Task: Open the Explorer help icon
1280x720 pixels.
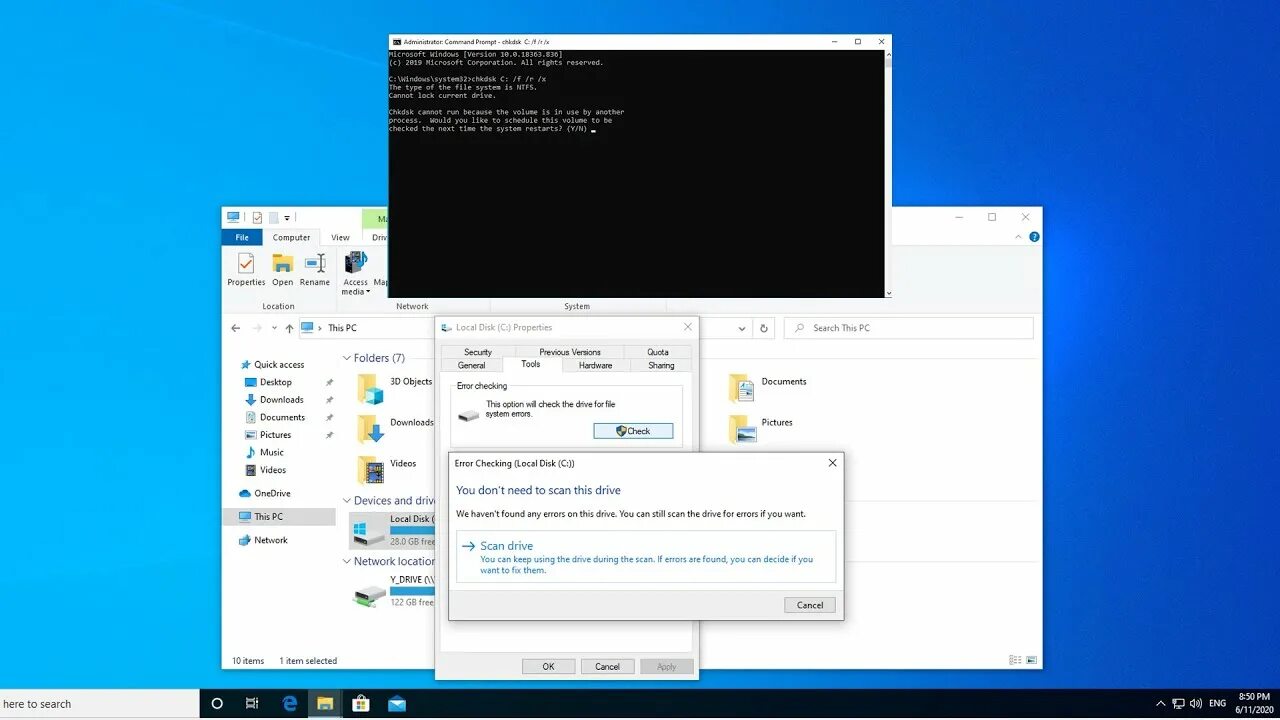Action: [1034, 237]
